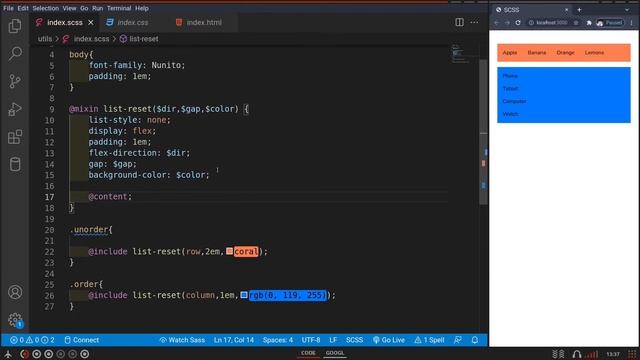
Task: Change language mode SCSS
Action: (354, 340)
